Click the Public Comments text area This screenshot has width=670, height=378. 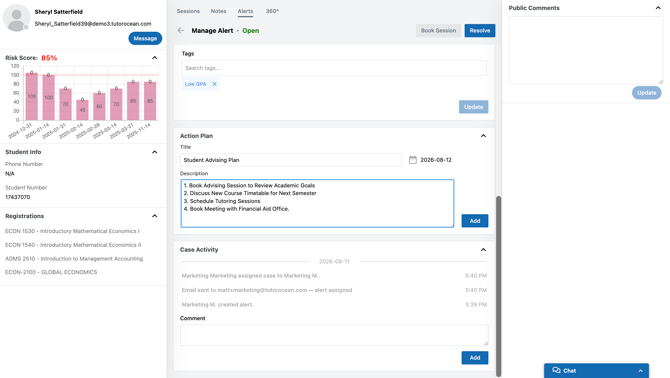pos(586,50)
